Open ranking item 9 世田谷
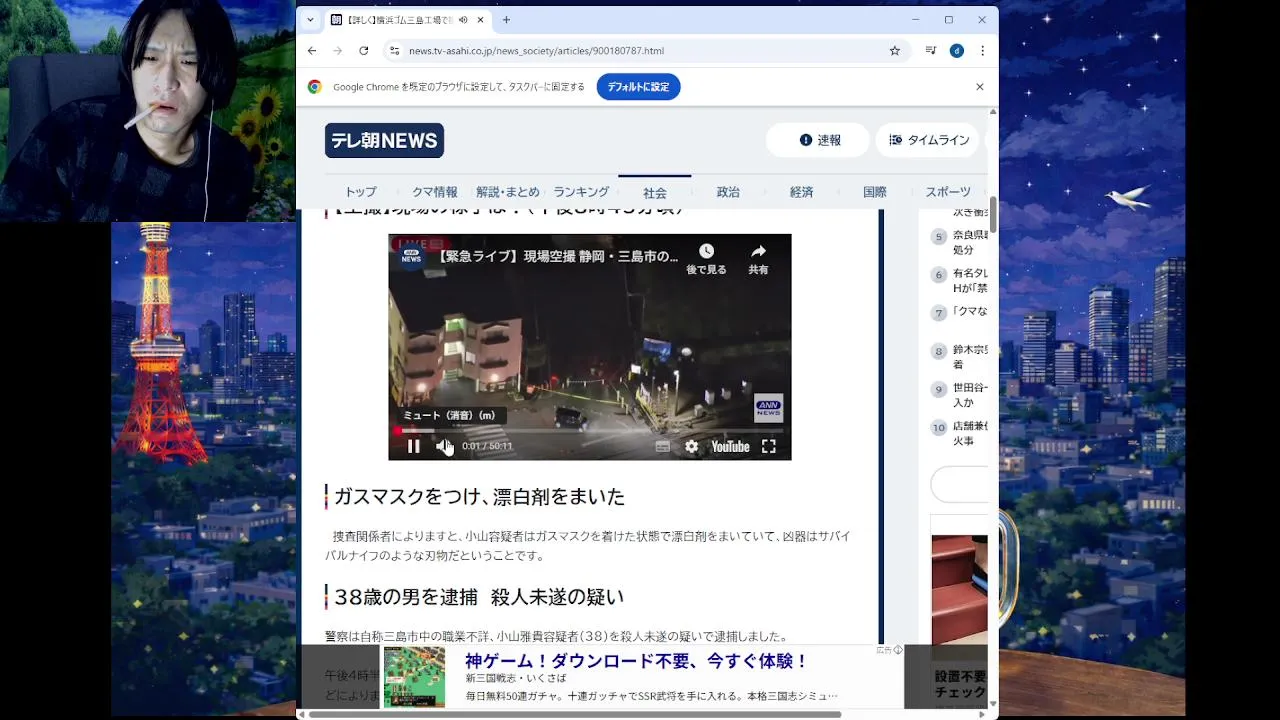Image resolution: width=1280 pixels, height=720 pixels. (x=959, y=395)
